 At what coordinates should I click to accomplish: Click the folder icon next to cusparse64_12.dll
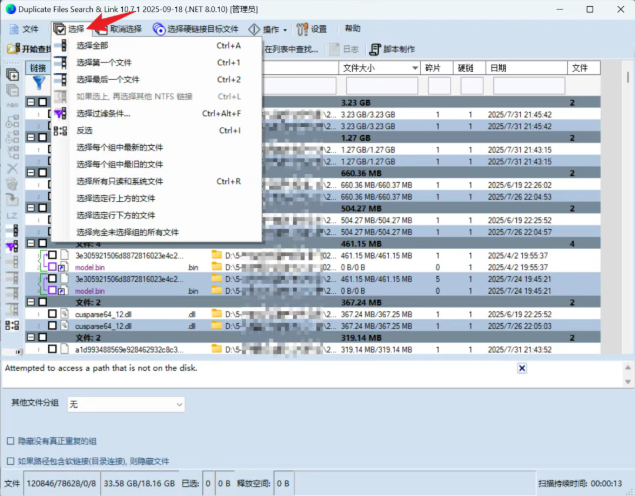(216, 314)
